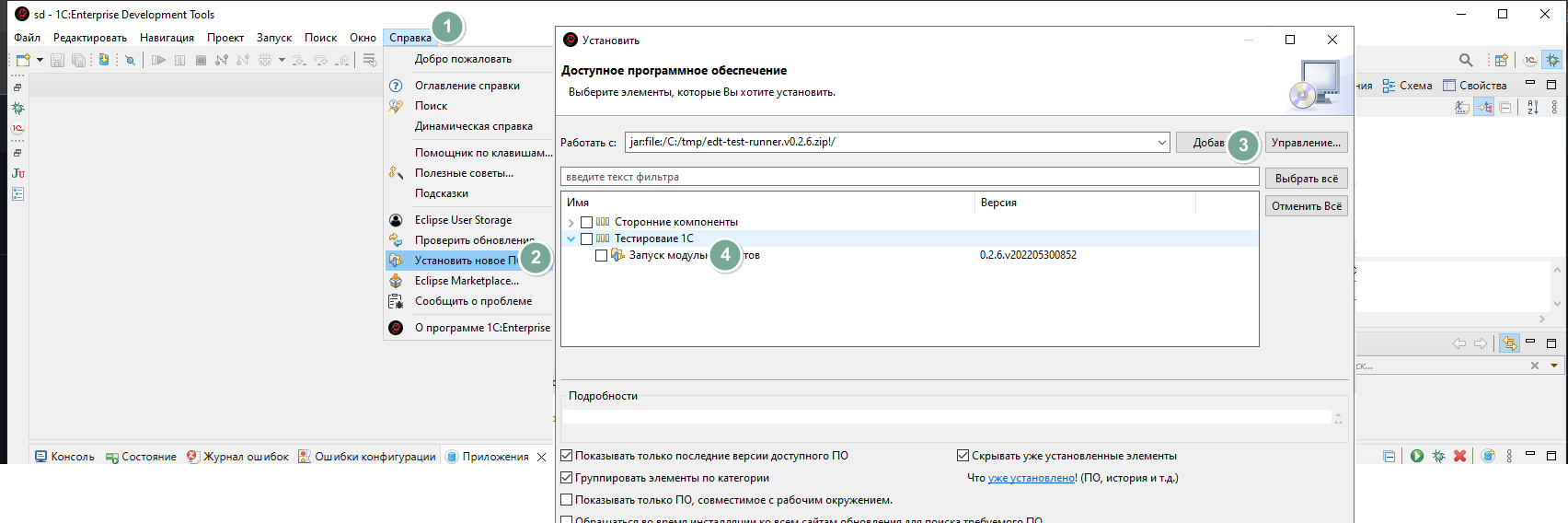Viewport: 1568px width, 523px height.
Task: Click the Управление... button
Action: point(1306,143)
